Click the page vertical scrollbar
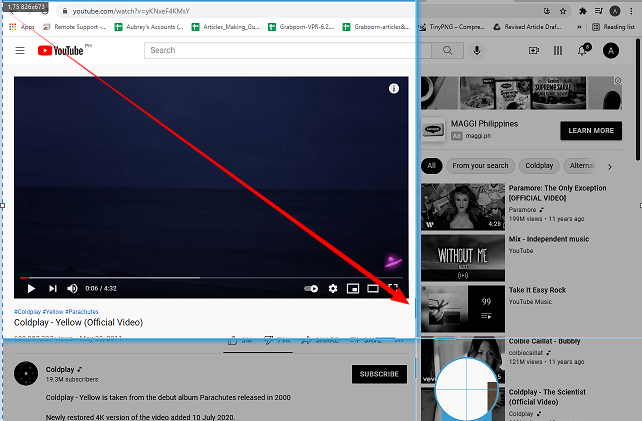 tap(638, 99)
